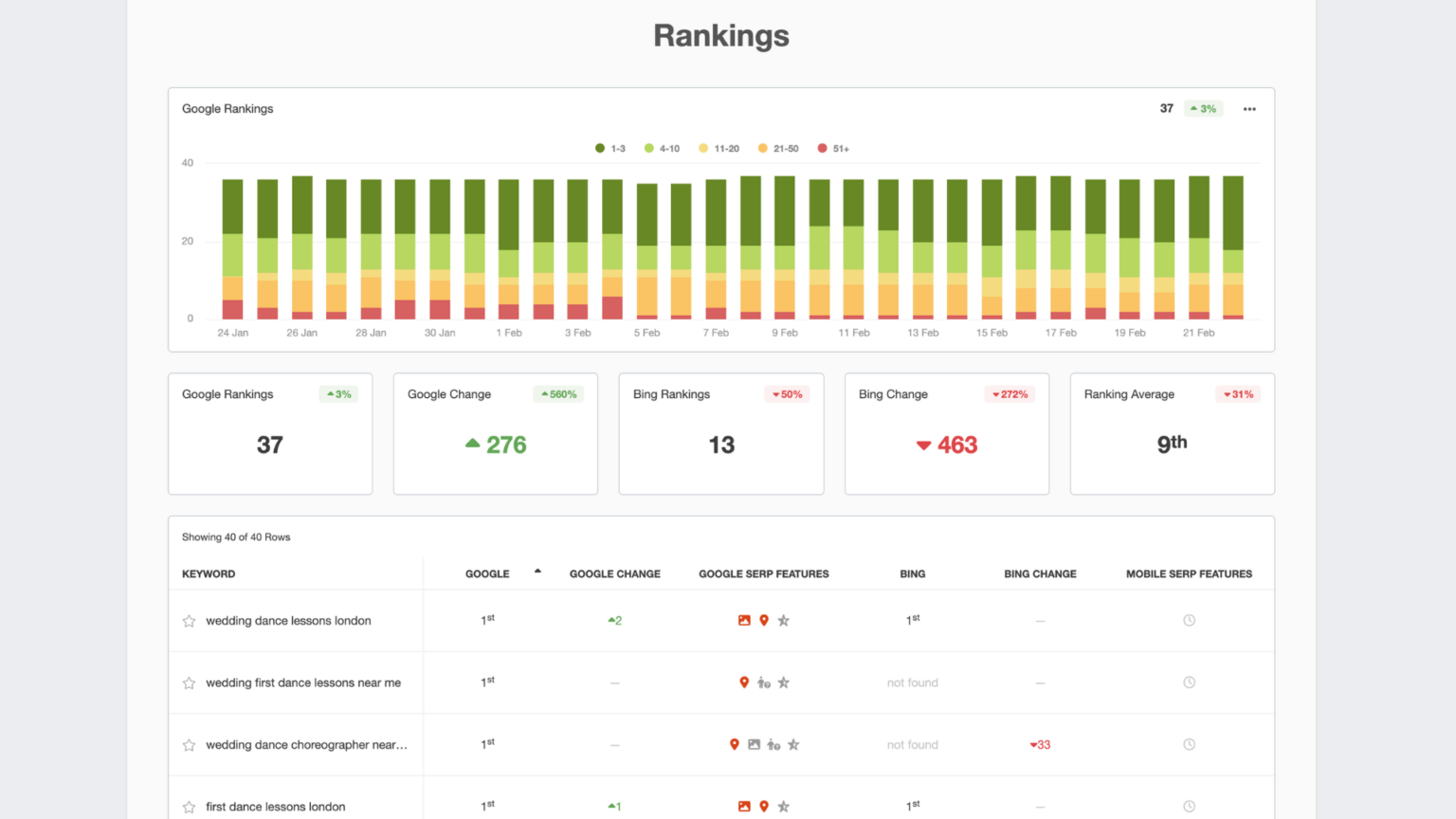Click the 50% badge on Bing Rankings card
The height and width of the screenshot is (819, 1456).
click(x=788, y=394)
